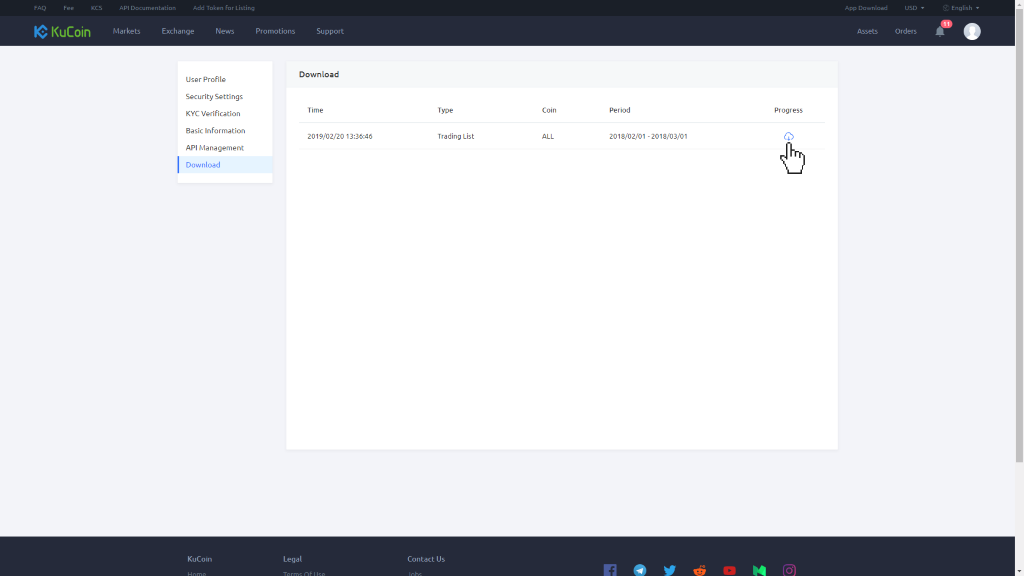Select Security Settings in sidebar
The image size is (1024, 576).
pos(214,97)
